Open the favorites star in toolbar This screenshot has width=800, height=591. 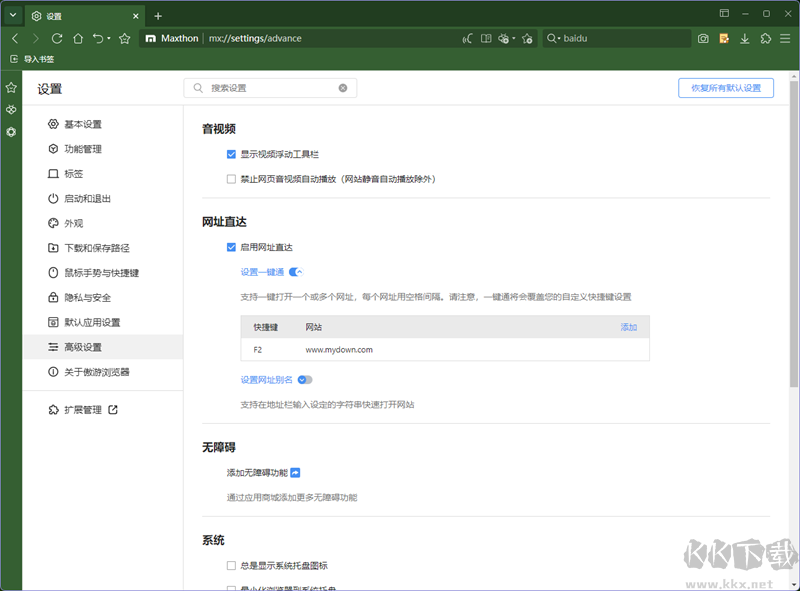pyautogui.click(x=124, y=38)
